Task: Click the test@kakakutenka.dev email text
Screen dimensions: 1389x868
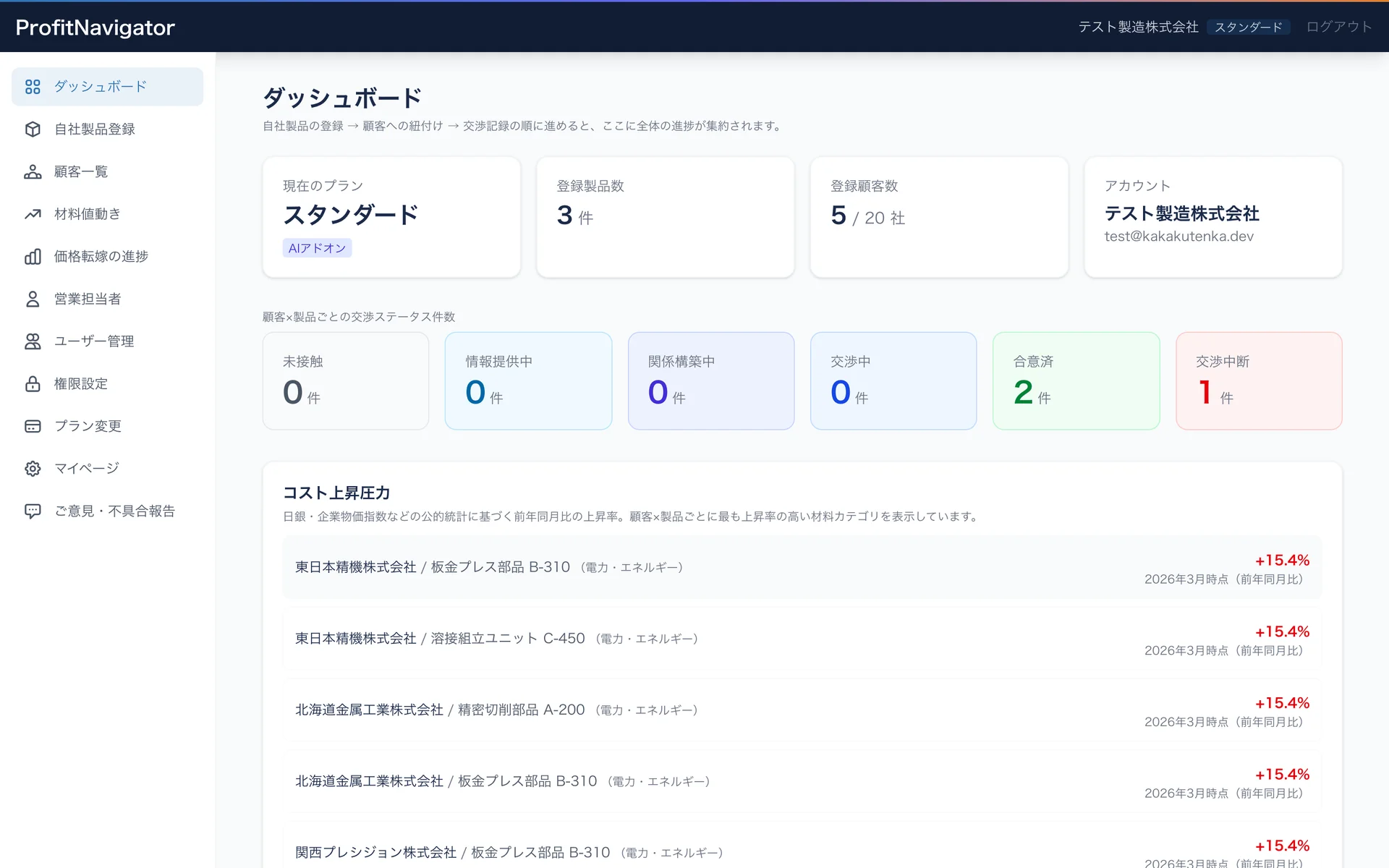Action: tap(1179, 237)
